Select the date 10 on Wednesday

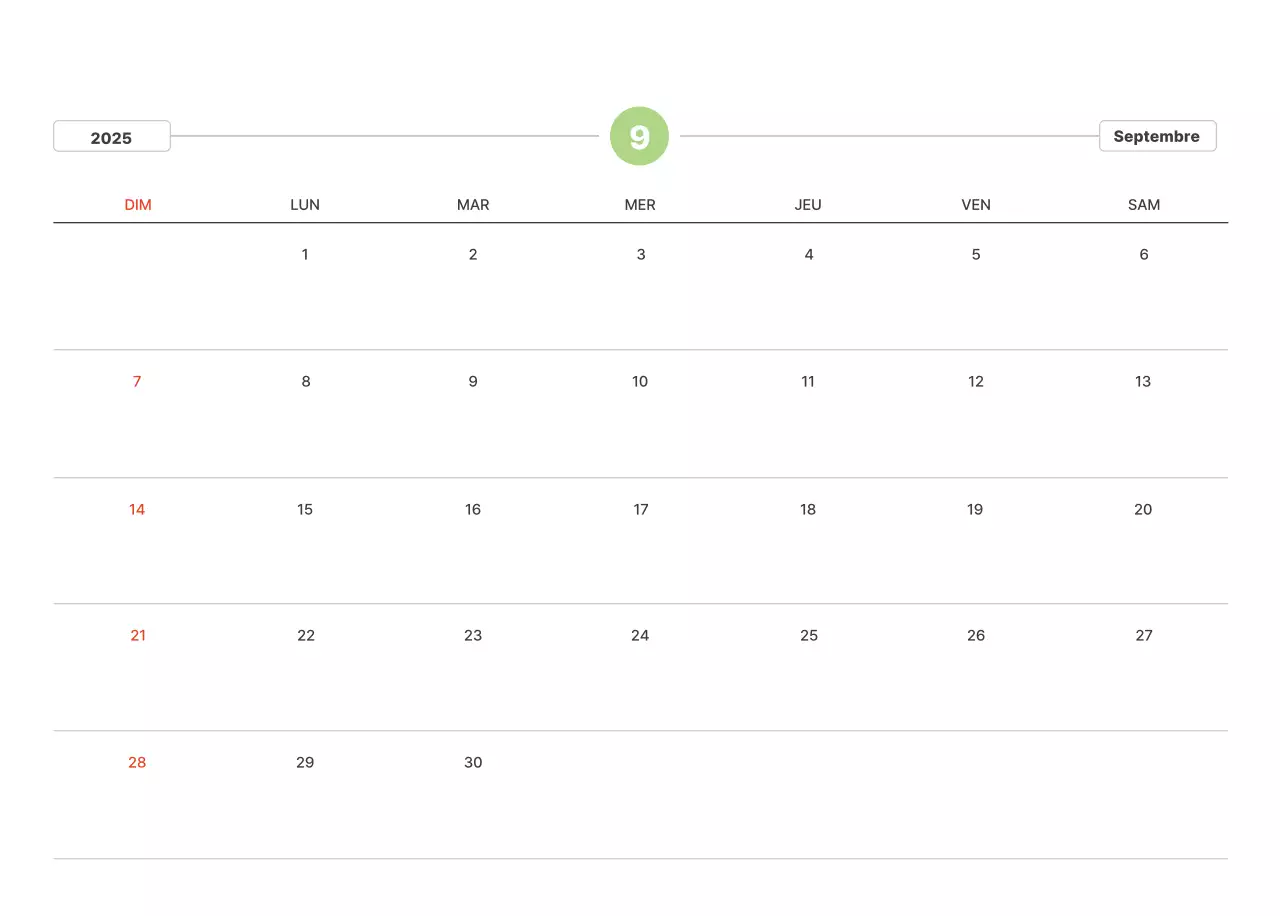[640, 381]
